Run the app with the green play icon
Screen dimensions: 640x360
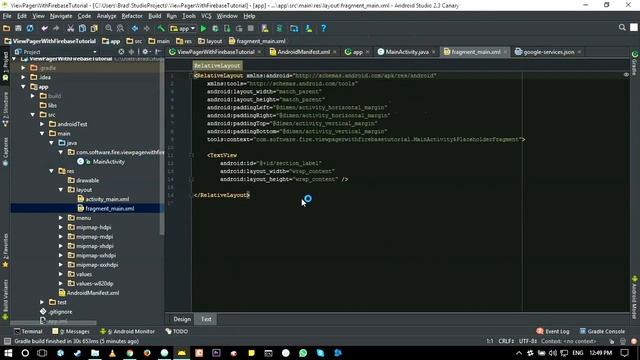[203, 28]
